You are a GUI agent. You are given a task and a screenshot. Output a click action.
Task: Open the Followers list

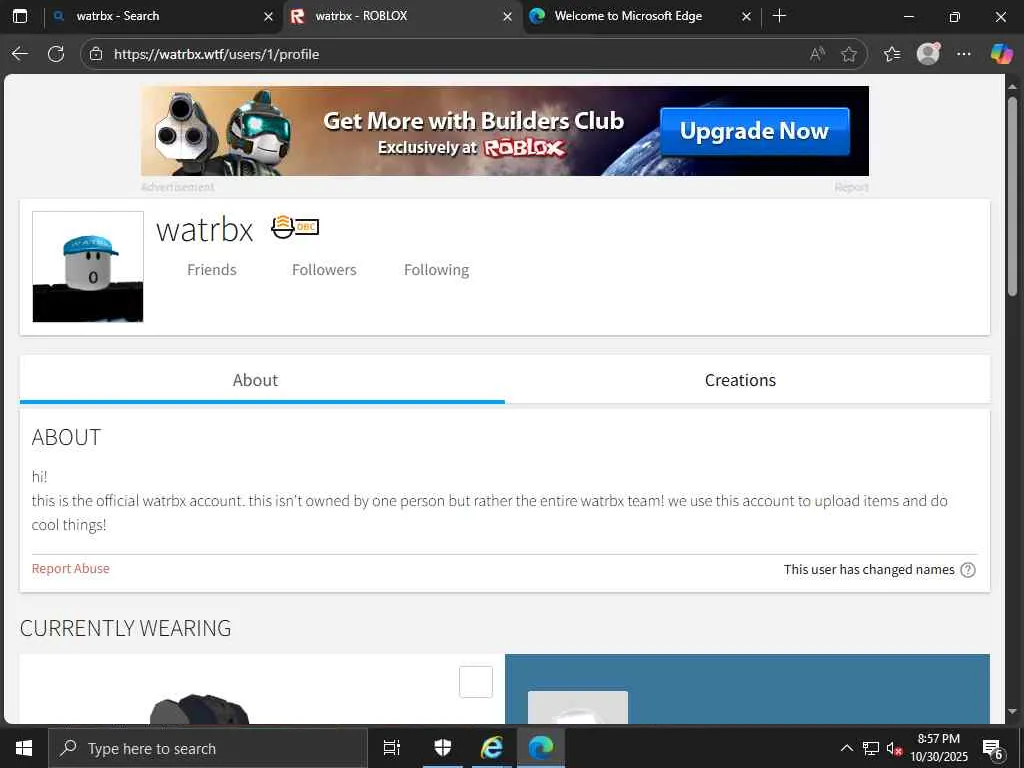coord(324,270)
